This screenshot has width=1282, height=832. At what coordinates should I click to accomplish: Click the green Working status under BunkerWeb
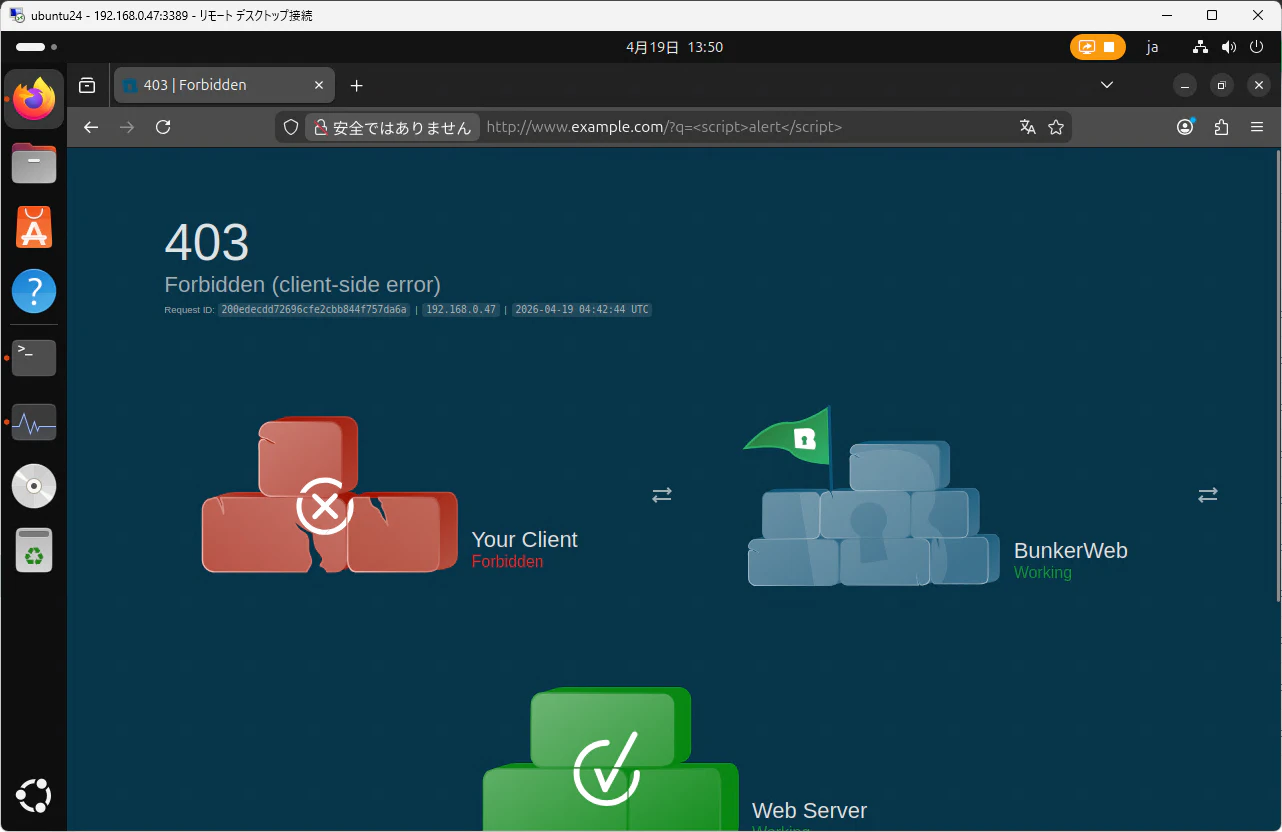(1042, 573)
